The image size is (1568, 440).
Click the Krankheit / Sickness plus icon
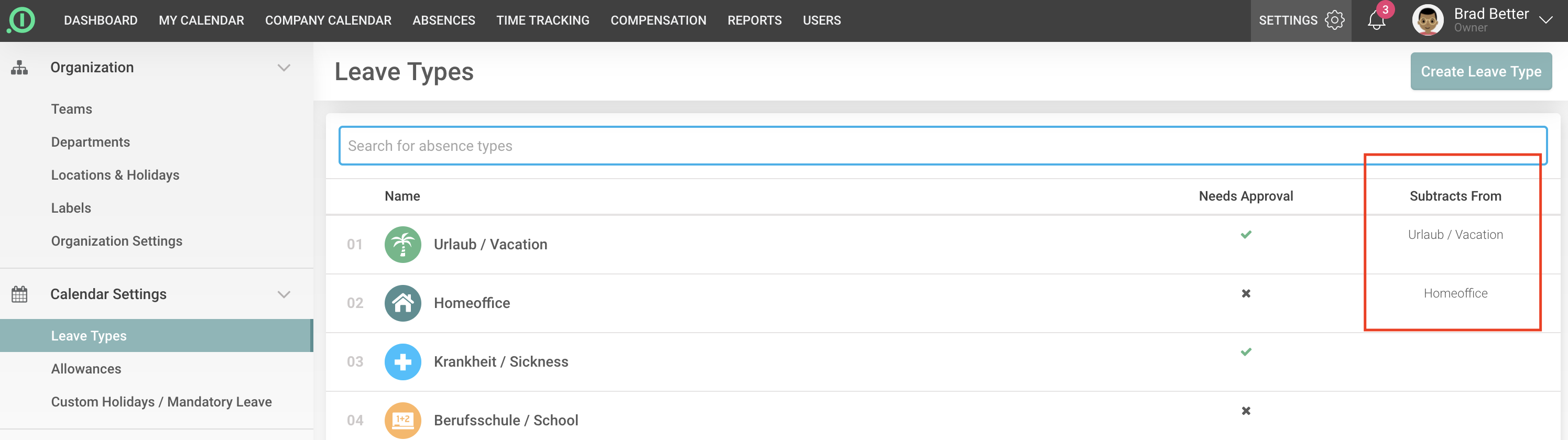[402, 361]
